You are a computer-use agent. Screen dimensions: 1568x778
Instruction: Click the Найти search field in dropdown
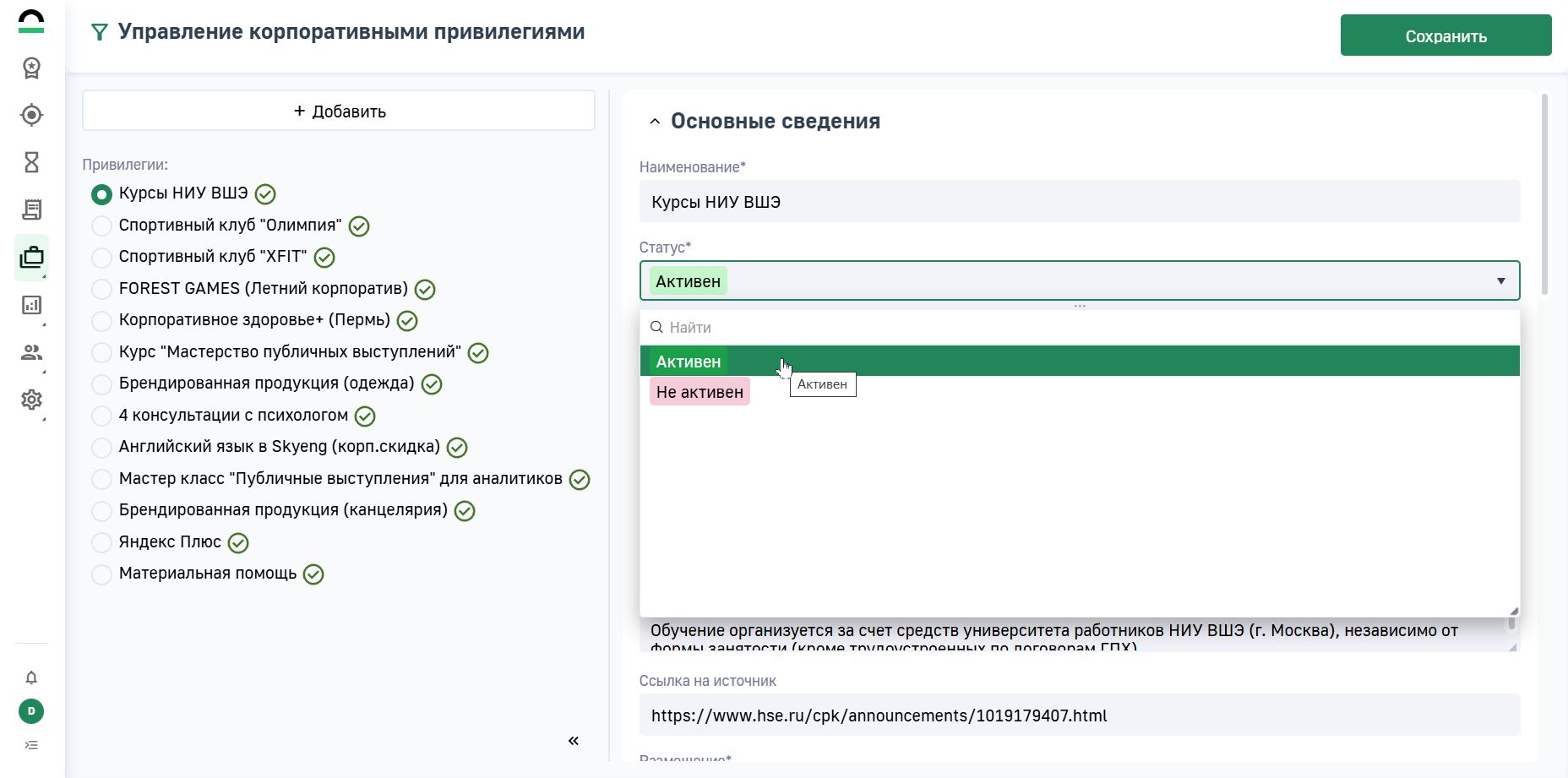point(1080,328)
